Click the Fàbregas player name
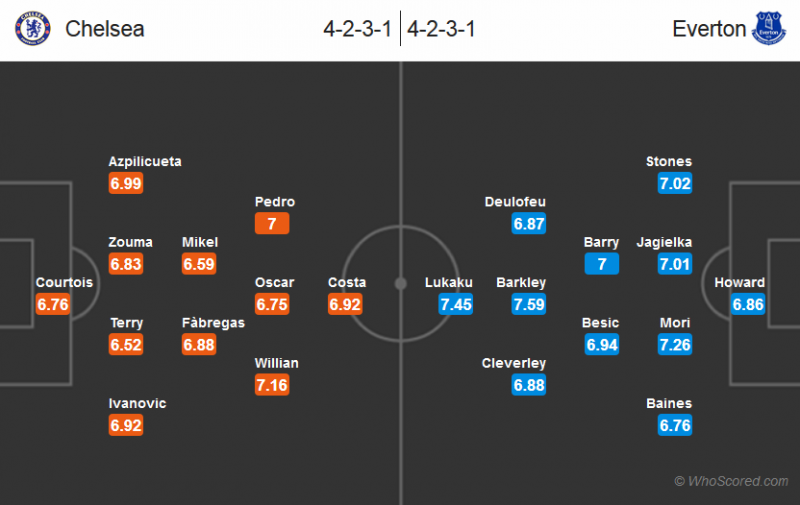The image size is (800, 505). 213,323
